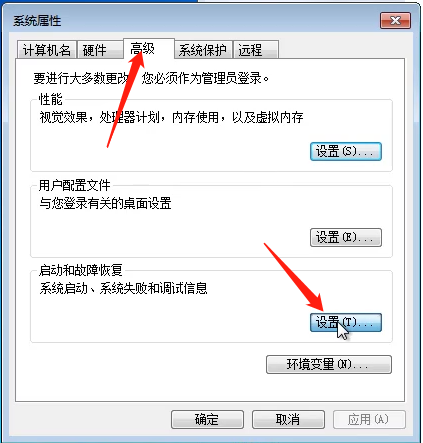Click the 用户配置文件 group label
Screen dimensions: 423x443
[74, 185]
